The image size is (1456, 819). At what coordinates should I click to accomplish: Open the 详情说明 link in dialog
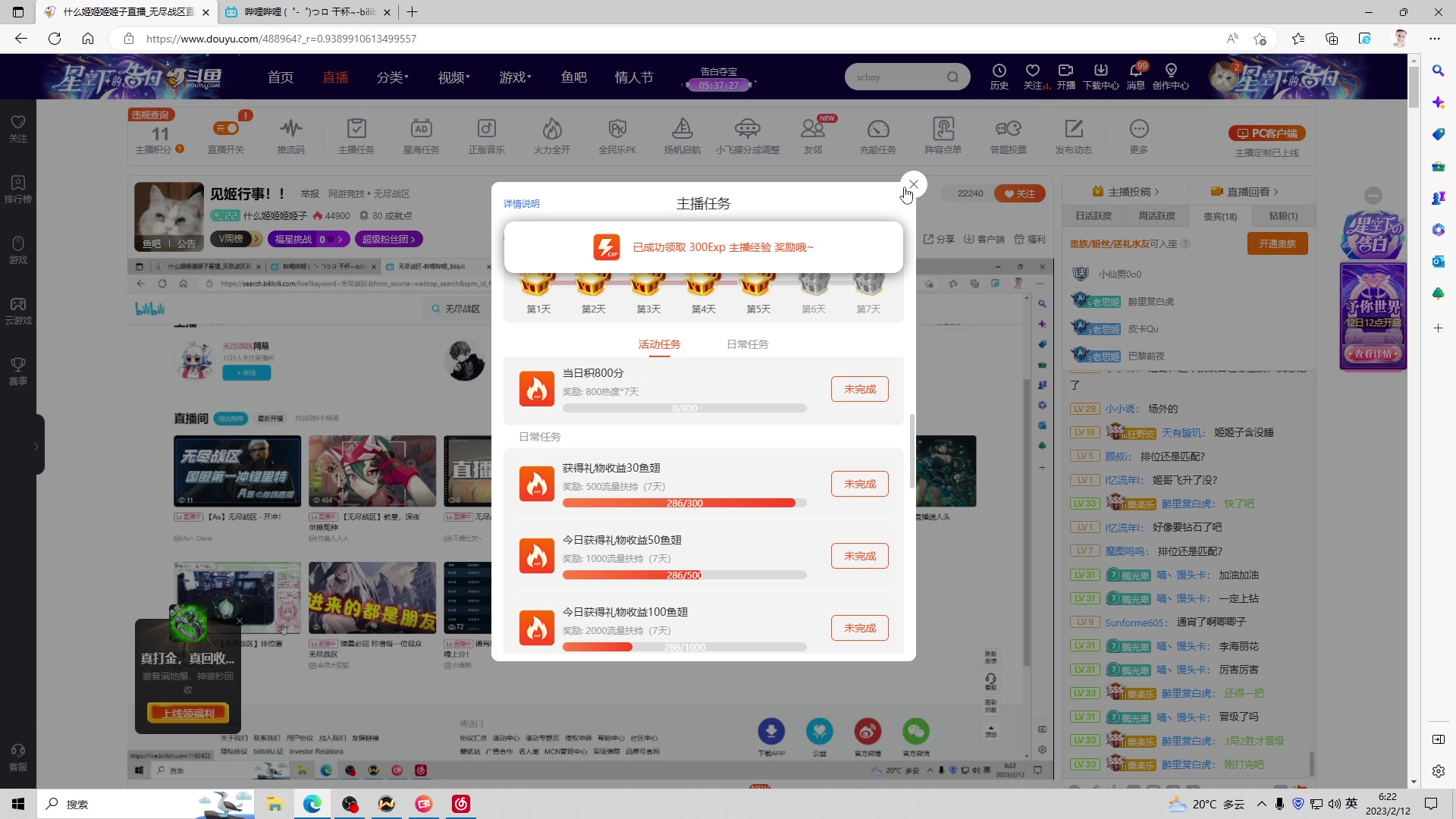(x=522, y=204)
